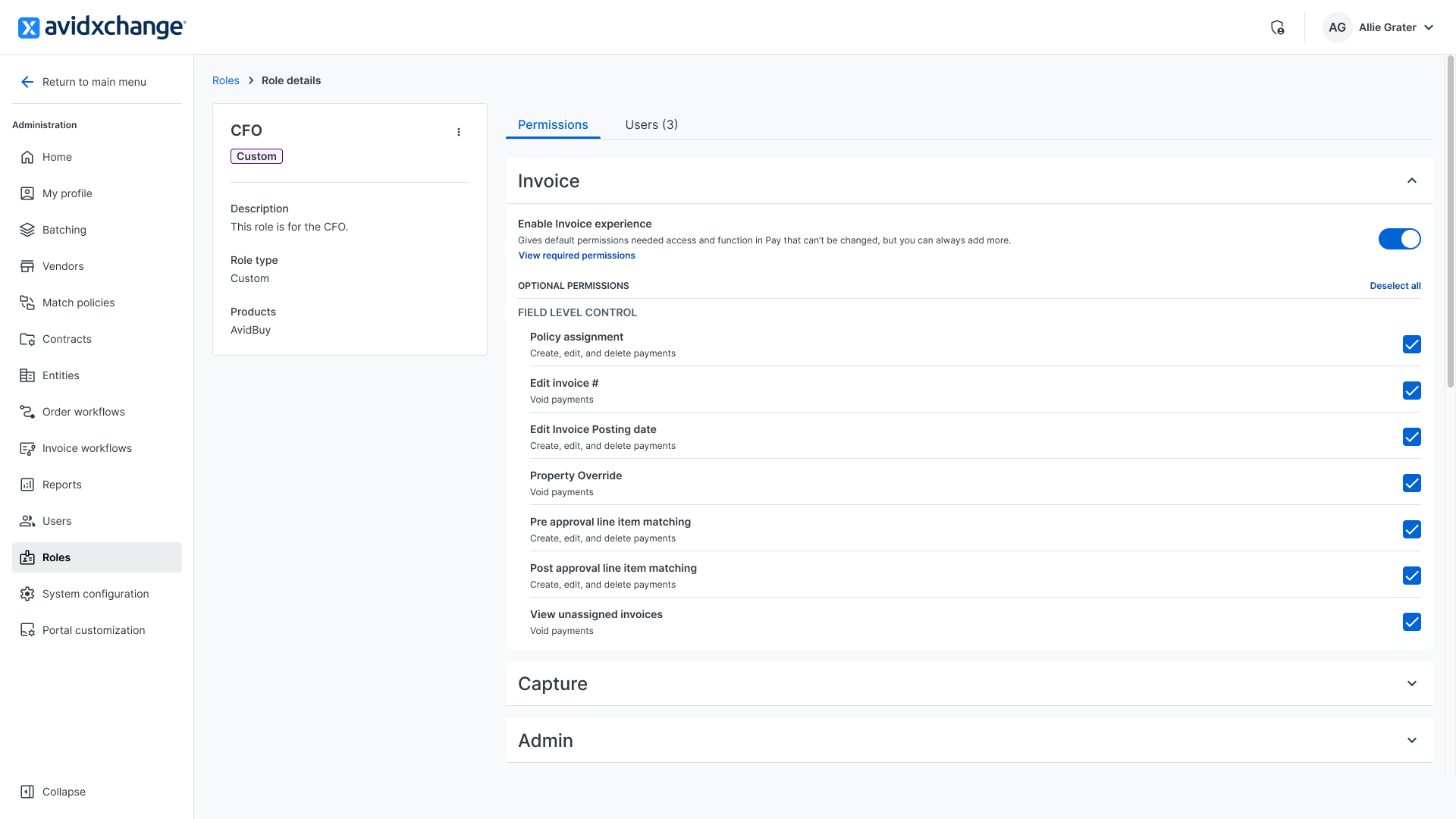1456x819 pixels.
Task: Click the Vendors storefront icon
Action: 27,266
